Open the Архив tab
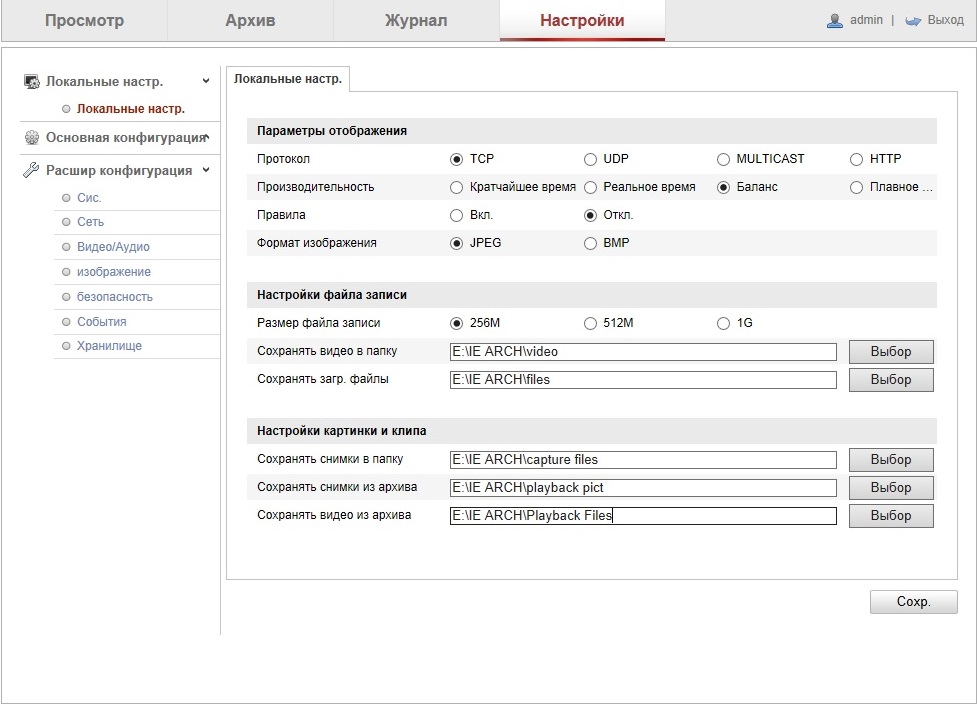 click(250, 21)
